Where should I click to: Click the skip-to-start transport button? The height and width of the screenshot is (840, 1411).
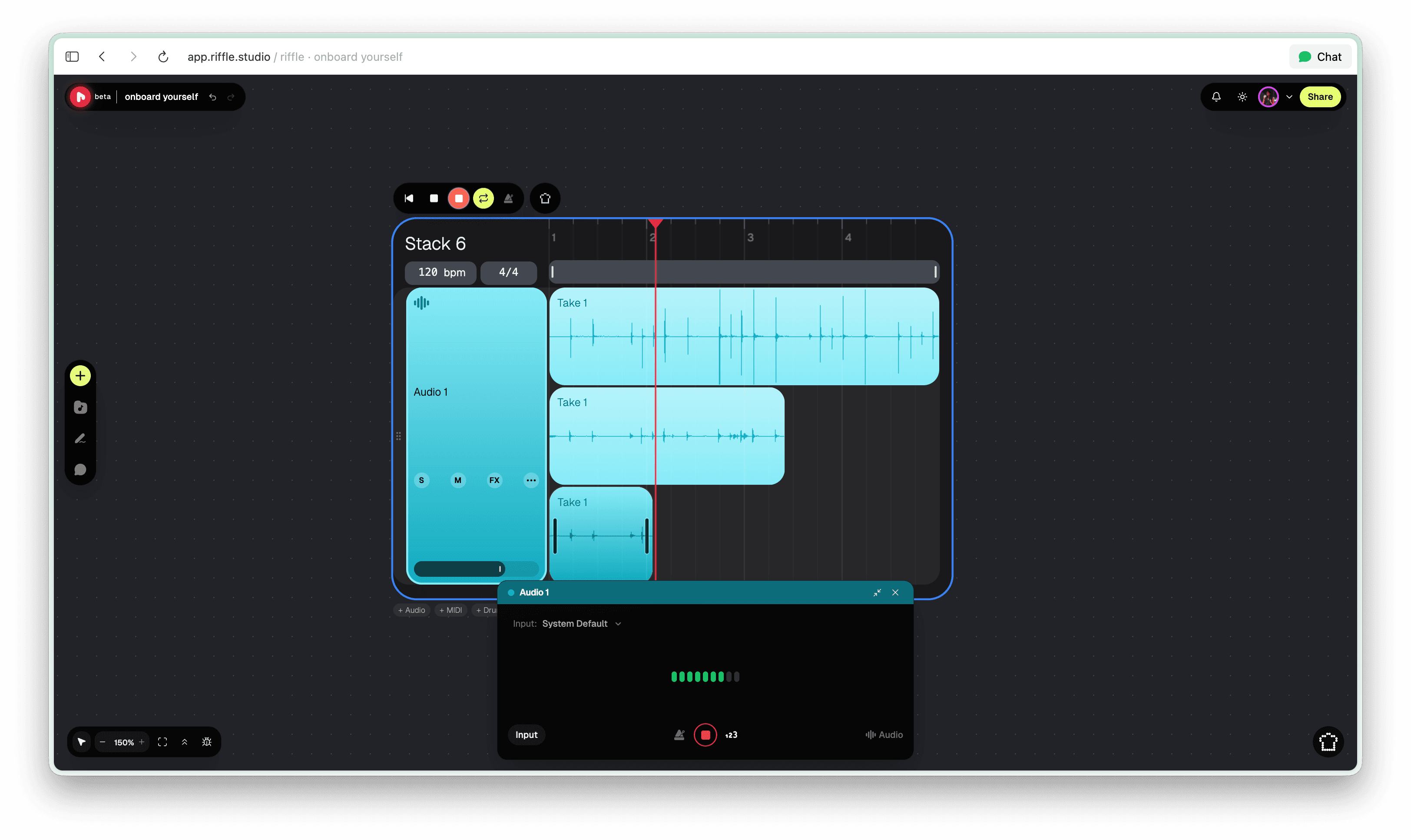pos(409,198)
